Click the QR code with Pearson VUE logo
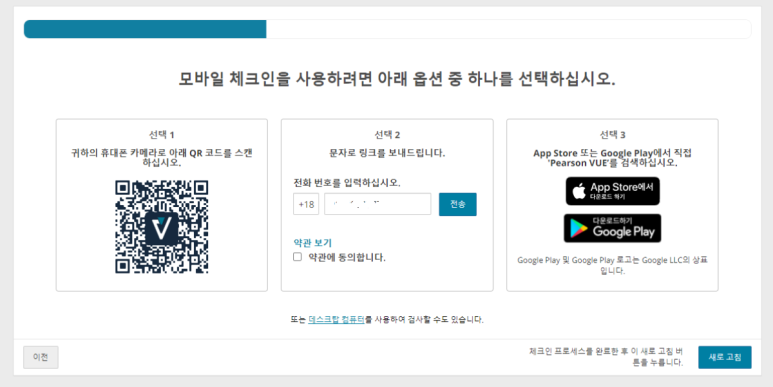The image size is (773, 387). click(x=162, y=227)
